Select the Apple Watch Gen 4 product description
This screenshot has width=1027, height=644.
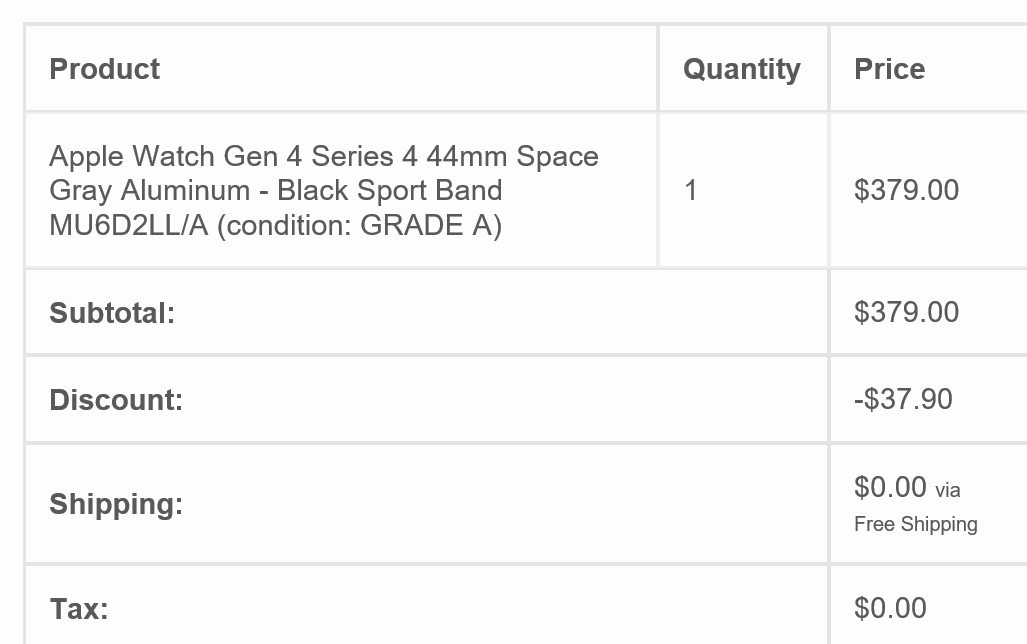[x=324, y=191]
